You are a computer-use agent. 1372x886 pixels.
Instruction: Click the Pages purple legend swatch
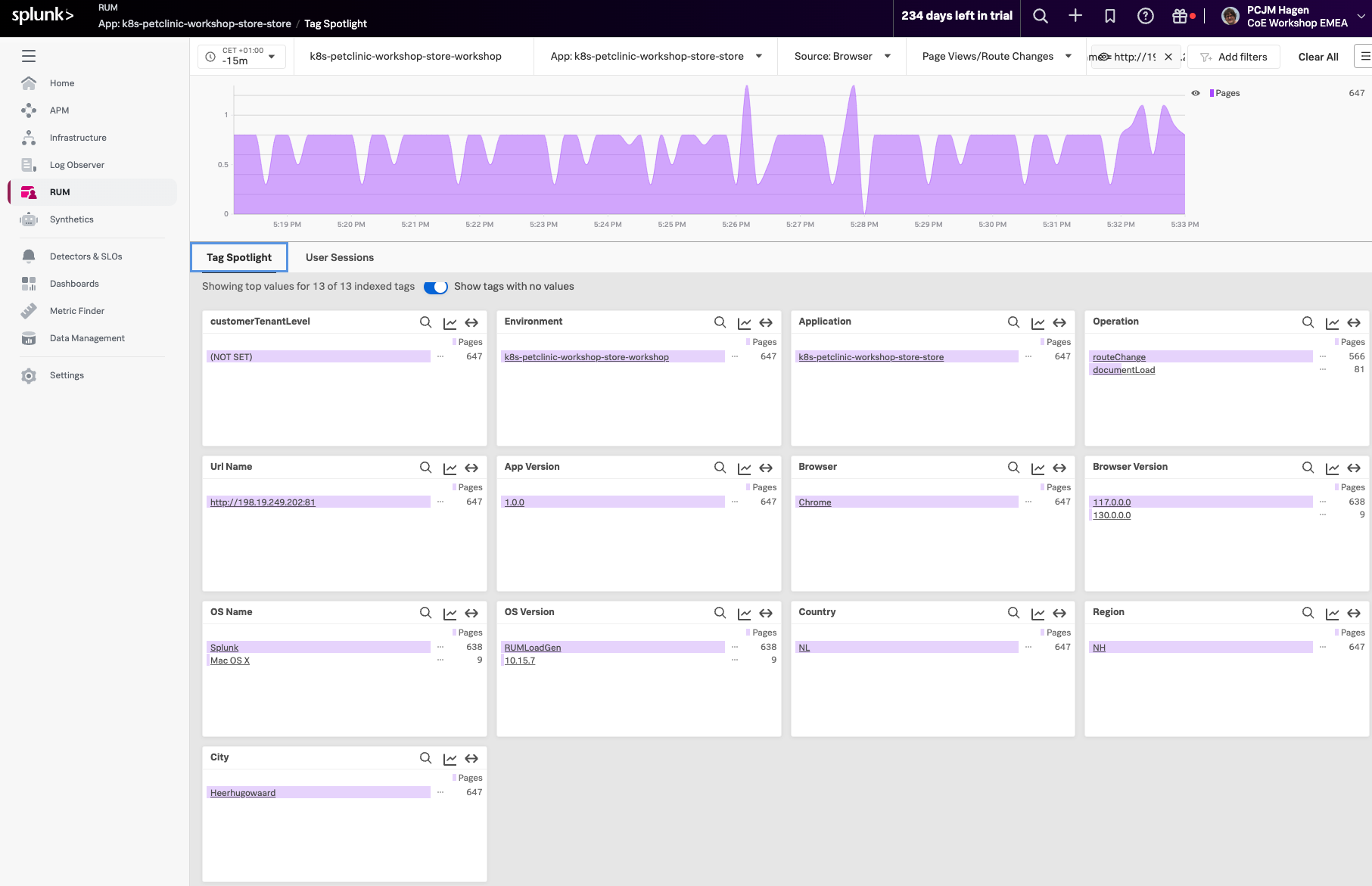[1212, 93]
